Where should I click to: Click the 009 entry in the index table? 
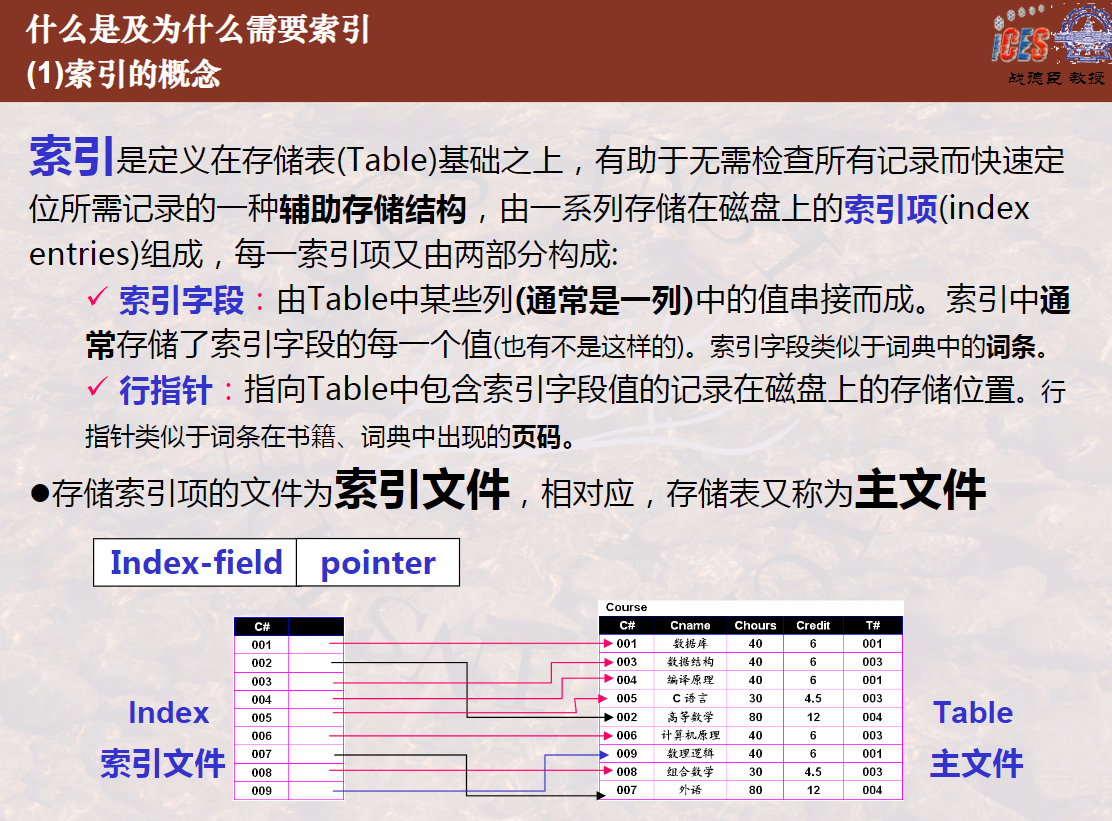click(x=262, y=791)
